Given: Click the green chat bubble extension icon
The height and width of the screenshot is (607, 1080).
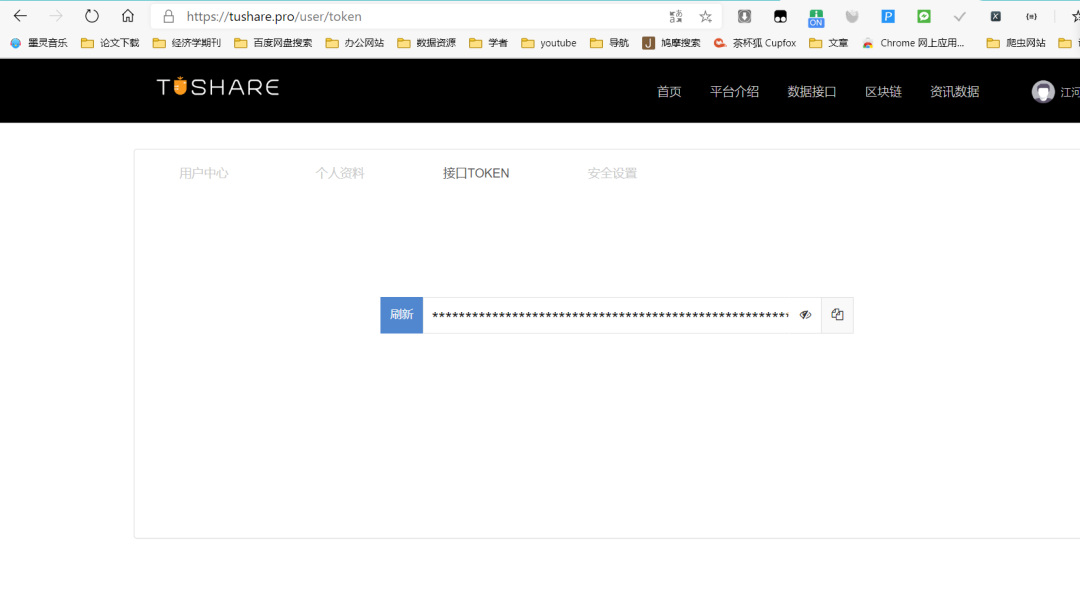Looking at the screenshot, I should click(x=924, y=17).
